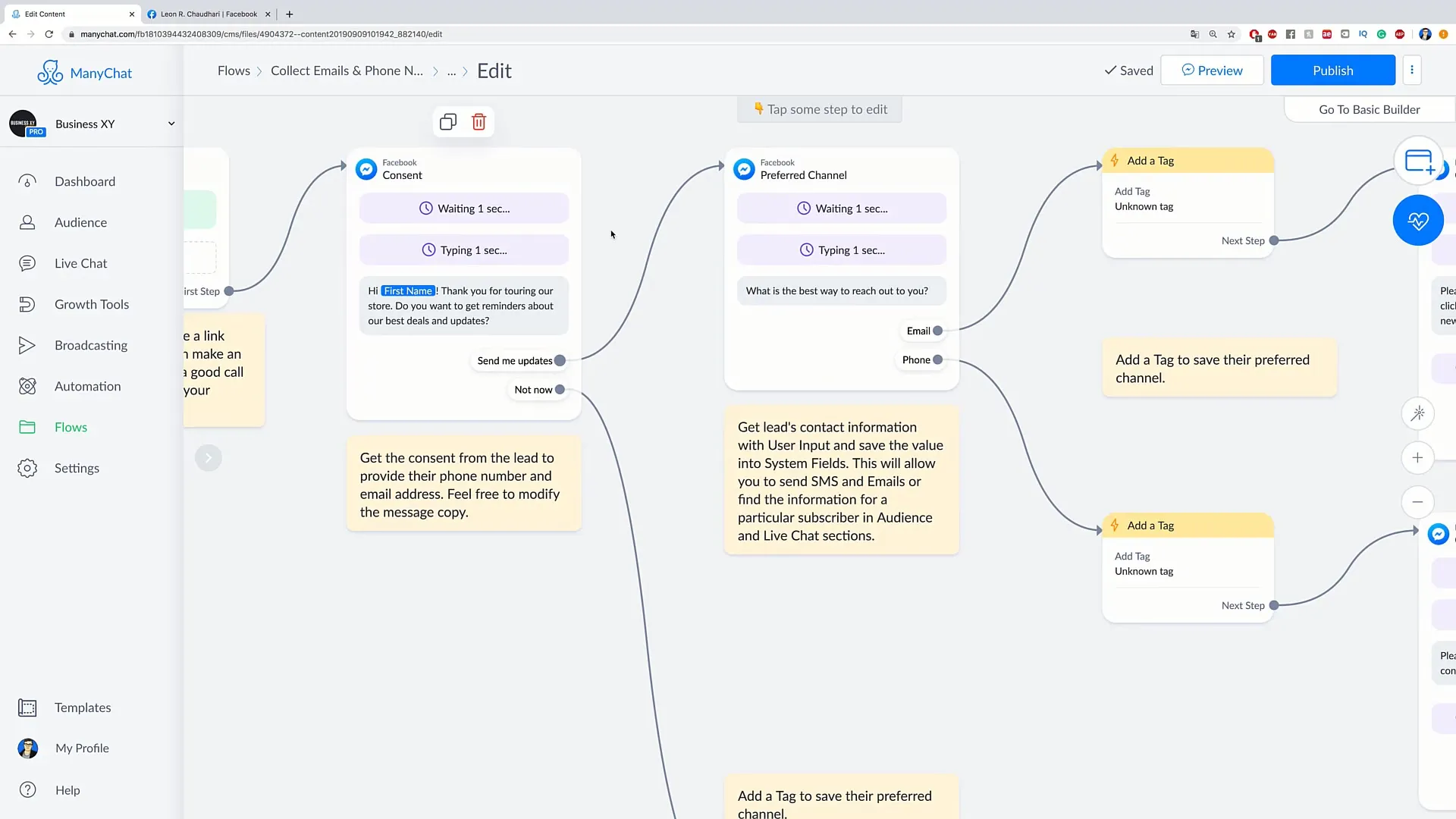Click Next Step connector of lower tag action
The width and height of the screenshot is (1456, 819).
pyautogui.click(x=1274, y=605)
